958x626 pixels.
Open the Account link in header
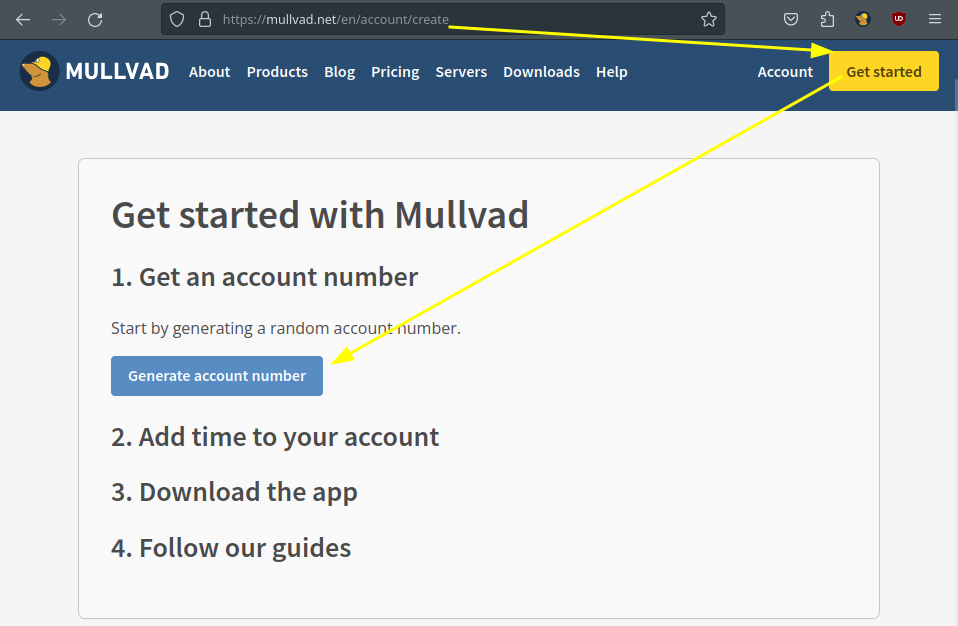tap(785, 72)
